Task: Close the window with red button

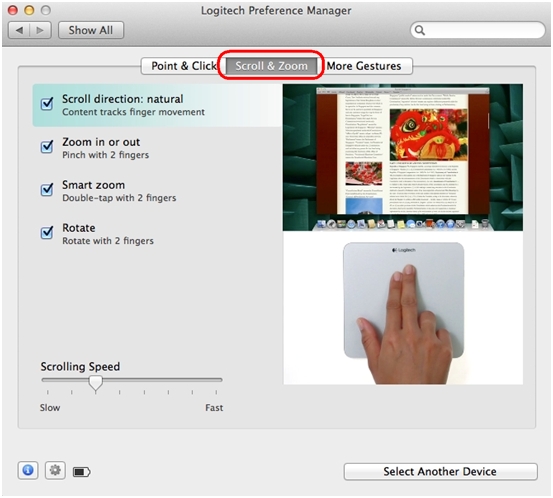Action: point(13,10)
